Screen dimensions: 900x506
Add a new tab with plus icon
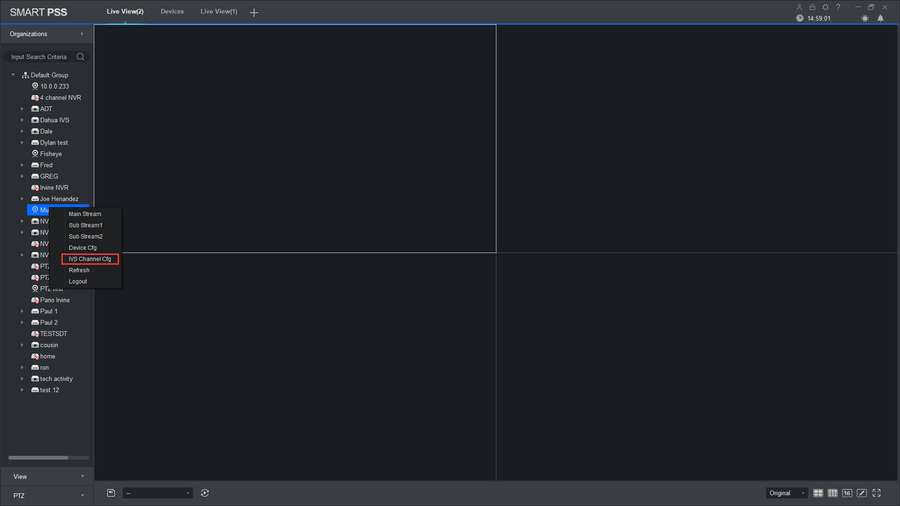254,12
